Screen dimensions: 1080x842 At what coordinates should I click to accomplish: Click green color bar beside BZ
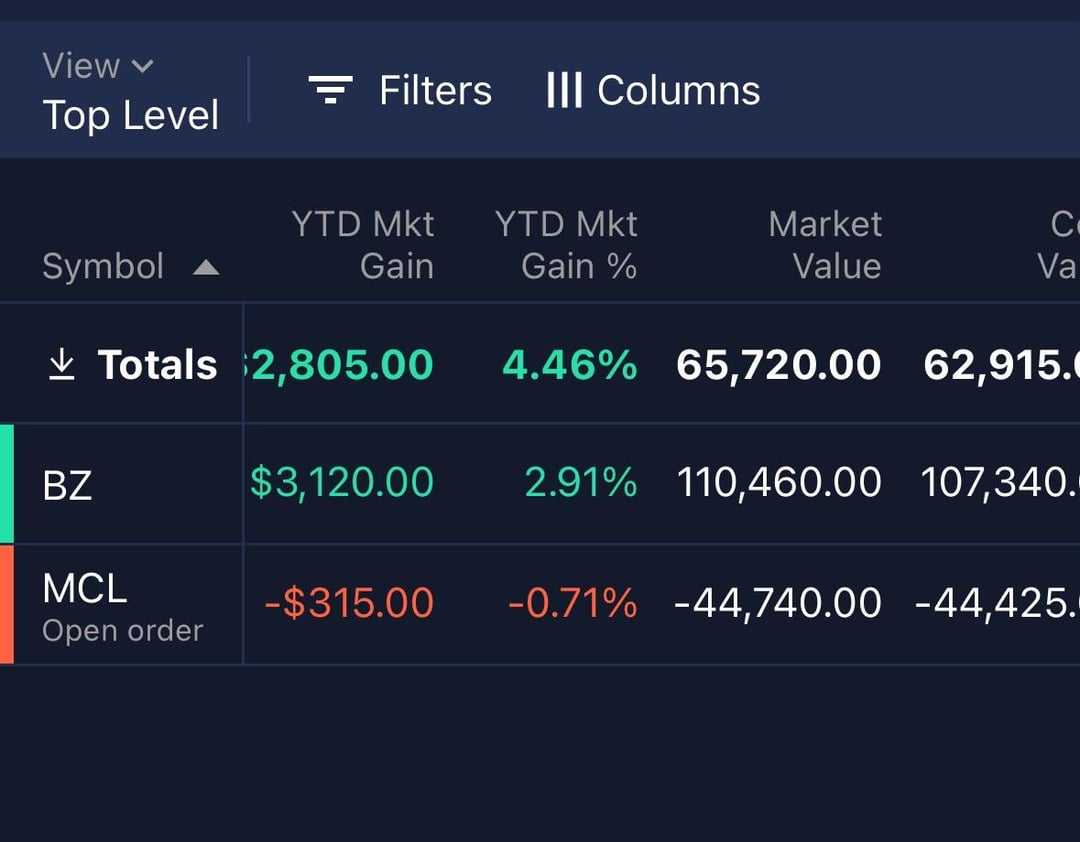[6, 484]
